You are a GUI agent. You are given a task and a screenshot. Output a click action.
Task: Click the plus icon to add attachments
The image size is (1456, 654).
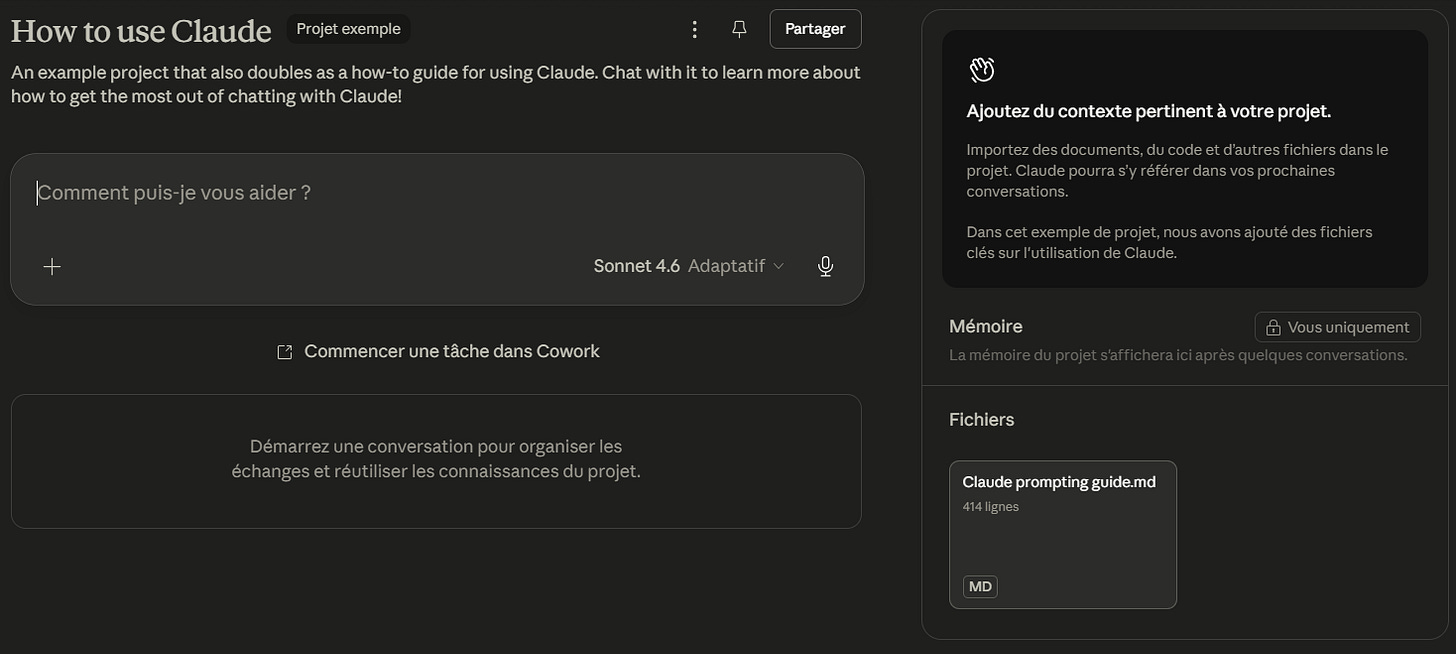[52, 266]
